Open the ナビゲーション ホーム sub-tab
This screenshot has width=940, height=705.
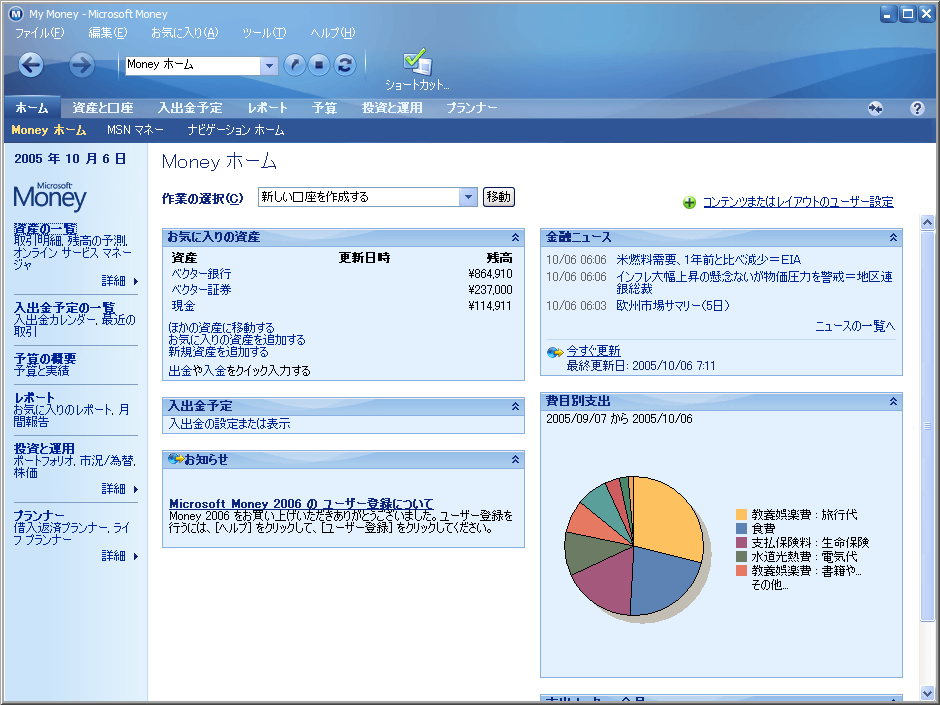click(x=236, y=130)
